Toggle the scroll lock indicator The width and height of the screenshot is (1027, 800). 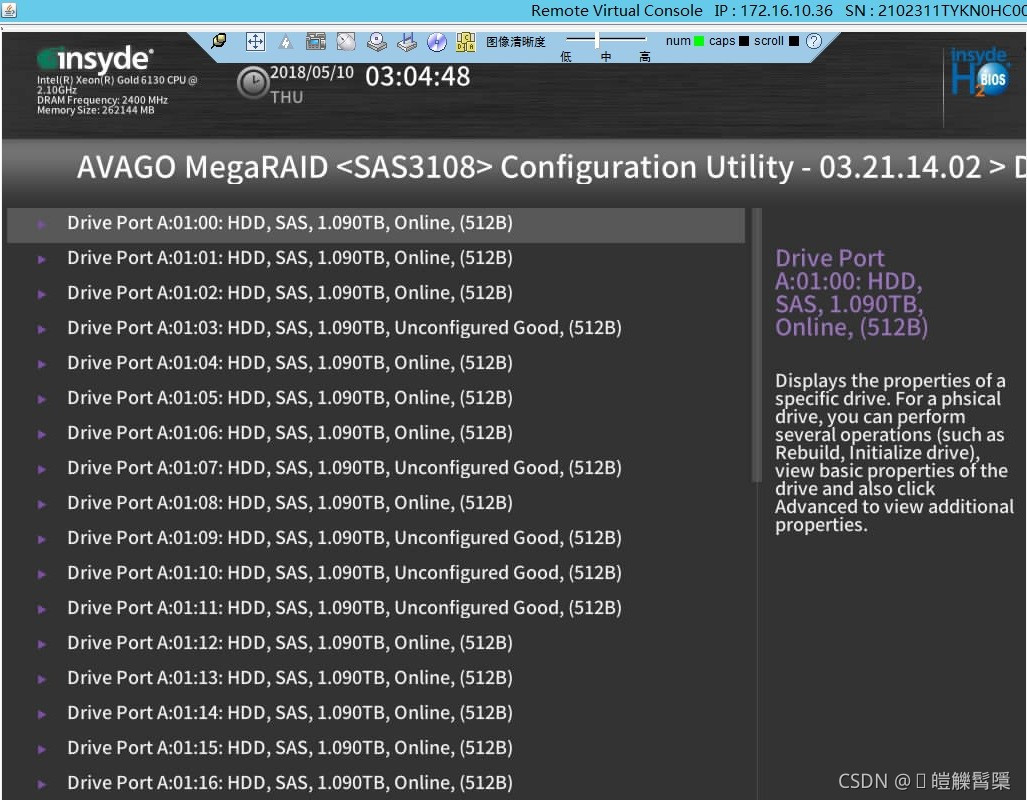794,41
